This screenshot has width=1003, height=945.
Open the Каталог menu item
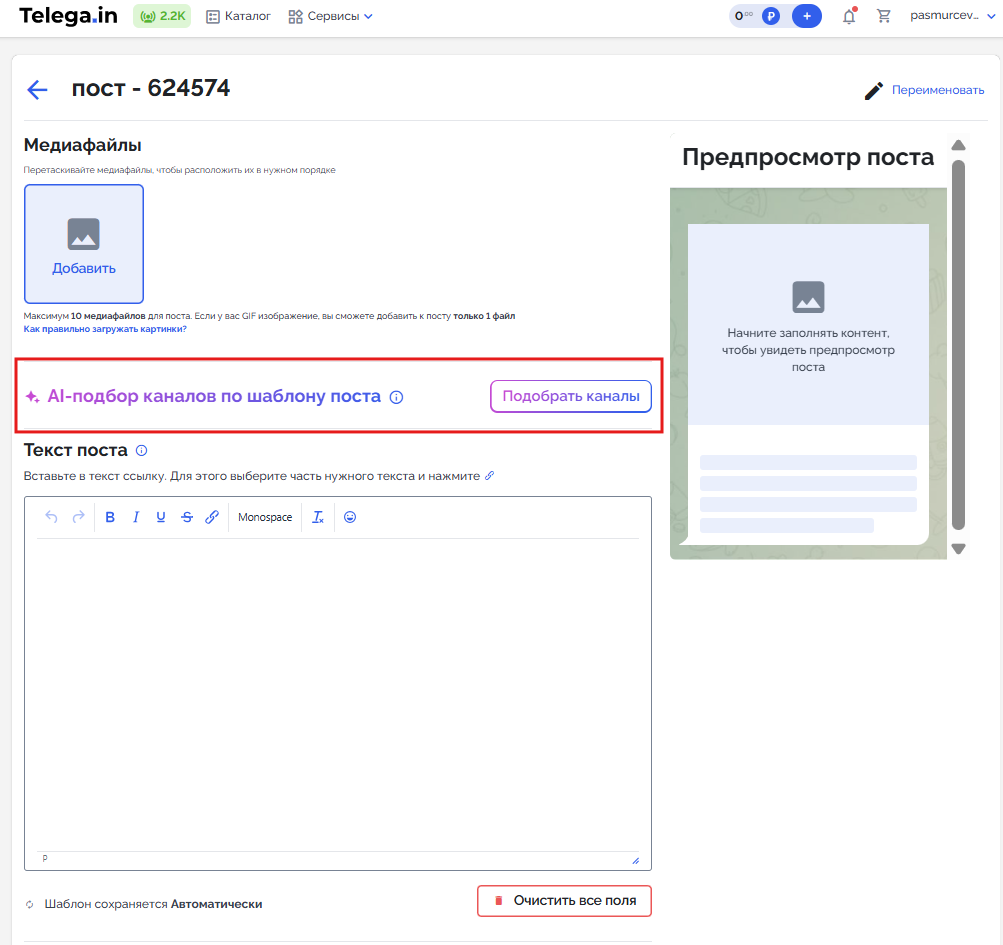[238, 16]
